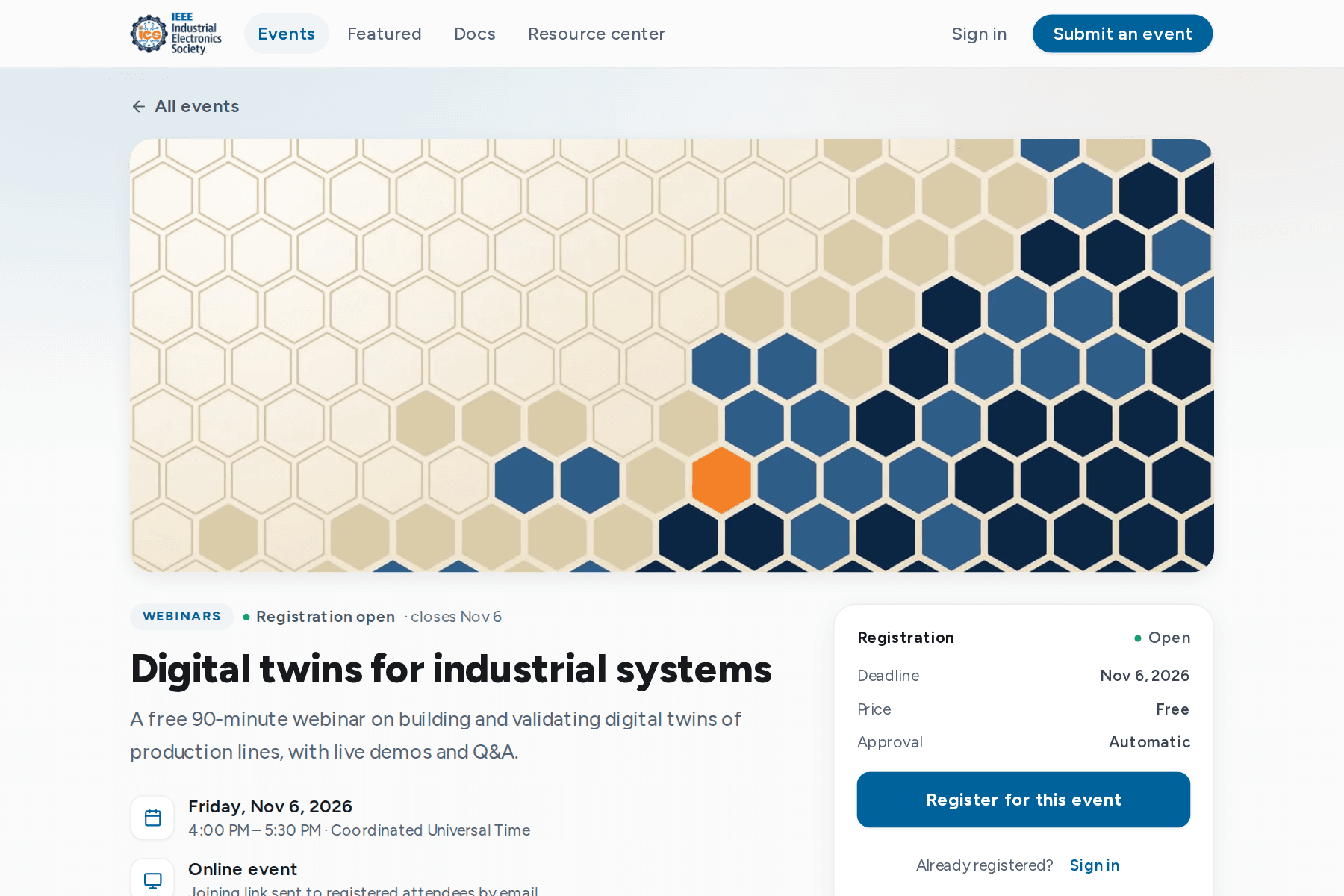
Task: Click the monitor icon beside Online event
Action: (x=152, y=880)
